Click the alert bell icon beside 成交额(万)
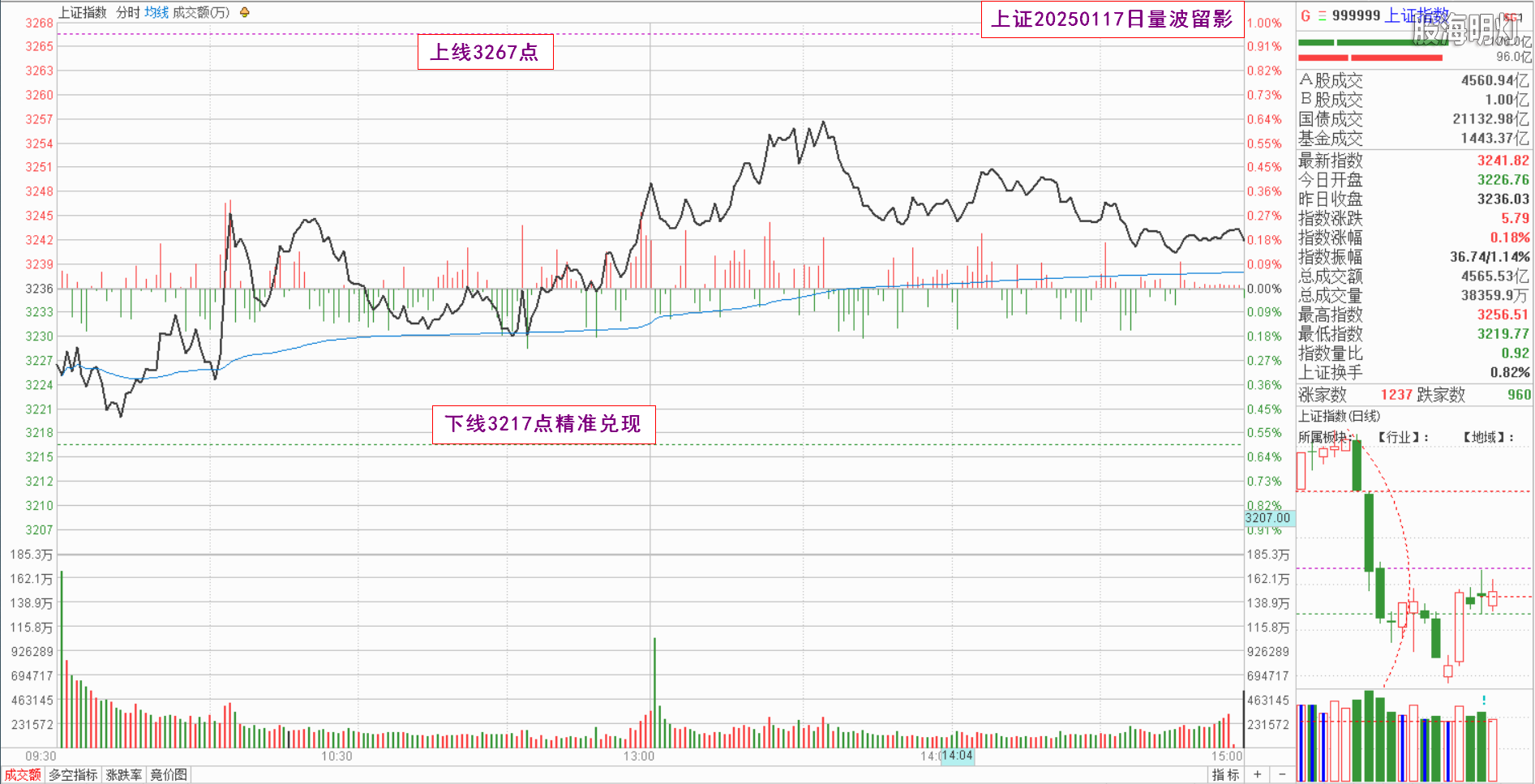The width and height of the screenshot is (1535, 784). pyautogui.click(x=245, y=12)
